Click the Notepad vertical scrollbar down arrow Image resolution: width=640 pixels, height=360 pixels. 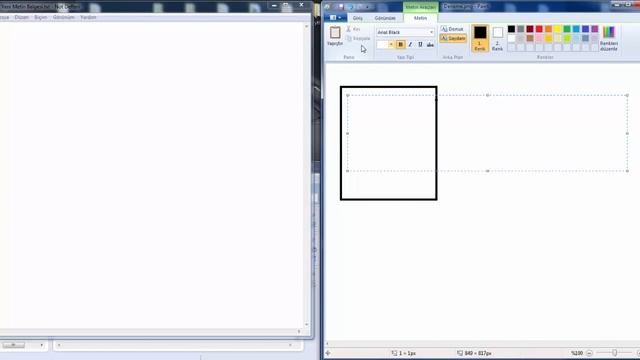[x=307, y=325]
